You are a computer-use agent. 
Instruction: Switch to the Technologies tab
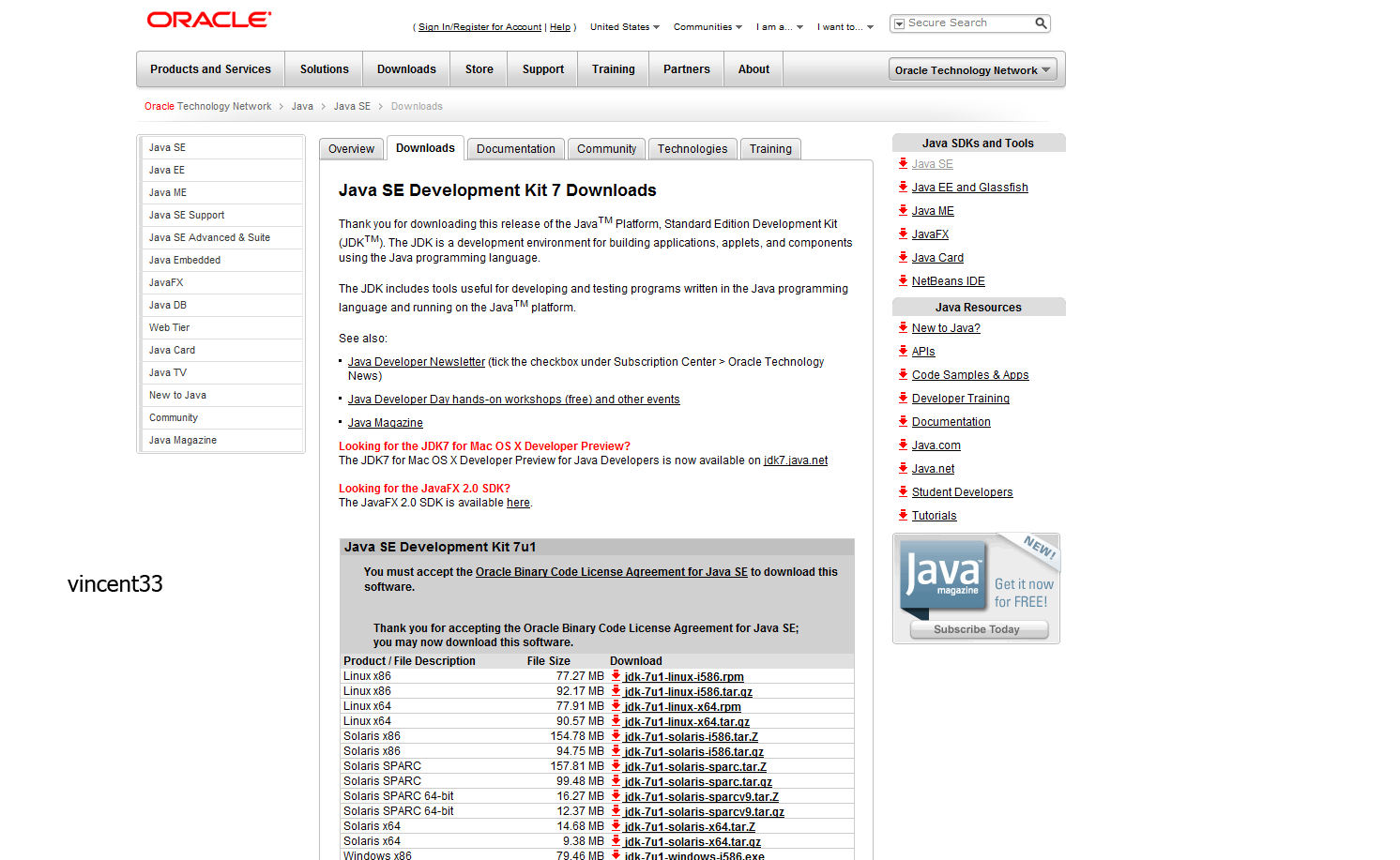click(x=692, y=149)
